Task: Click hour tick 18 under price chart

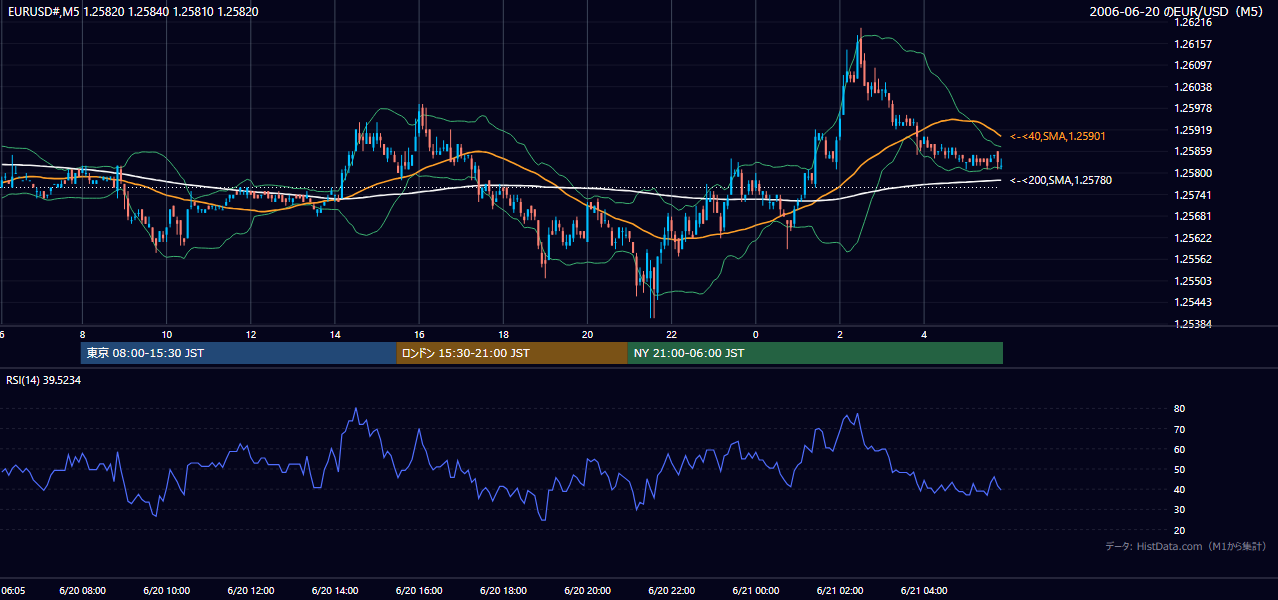Action: 503,334
